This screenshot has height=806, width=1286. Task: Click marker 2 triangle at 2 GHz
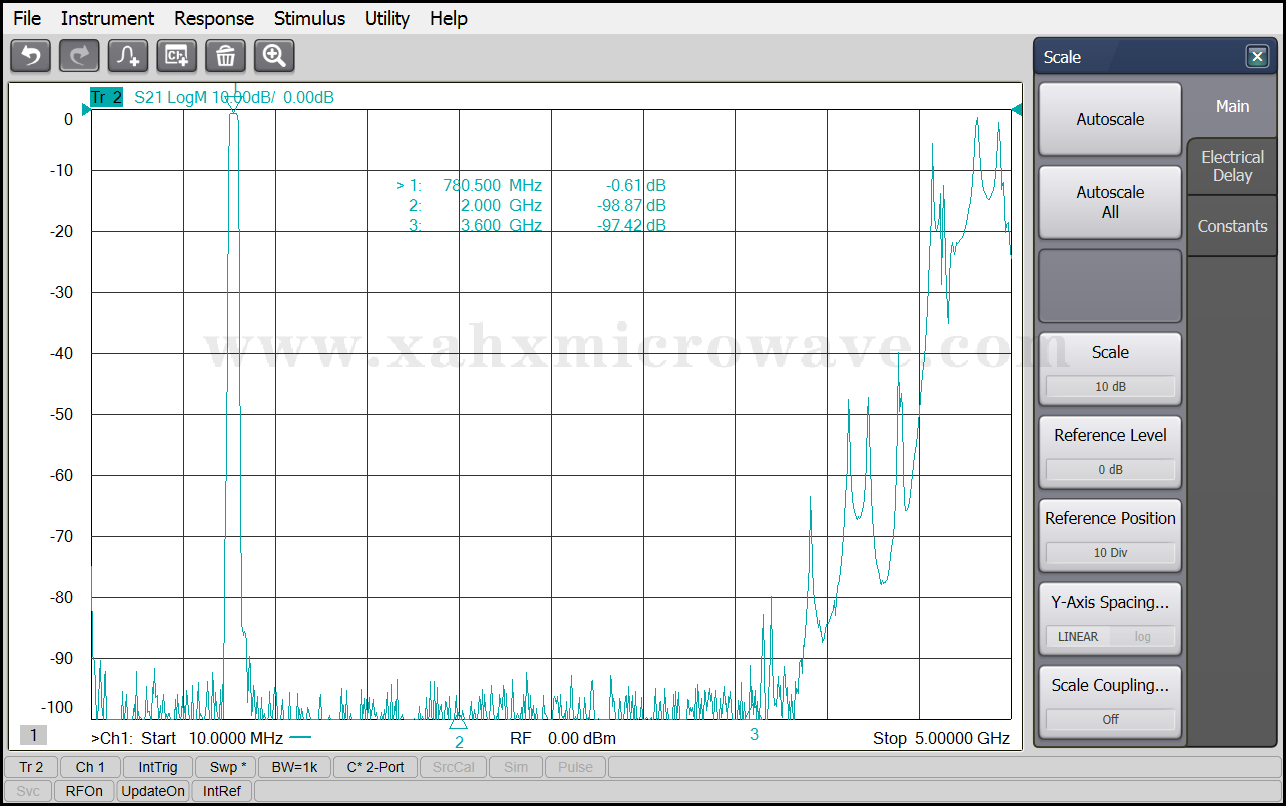459,722
